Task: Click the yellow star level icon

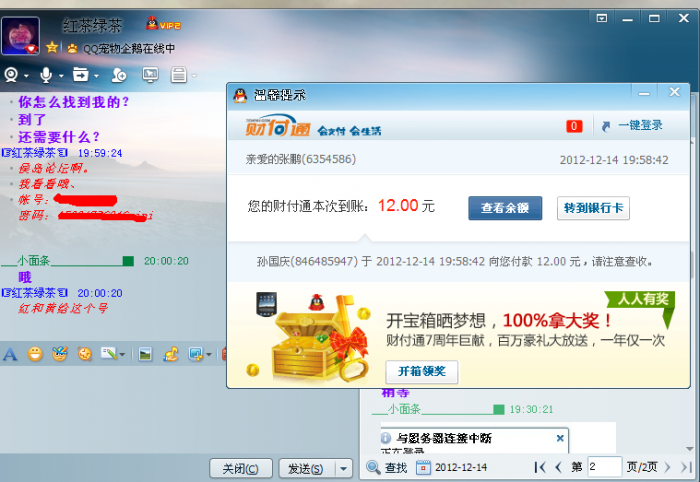Action: pyautogui.click(x=52, y=47)
